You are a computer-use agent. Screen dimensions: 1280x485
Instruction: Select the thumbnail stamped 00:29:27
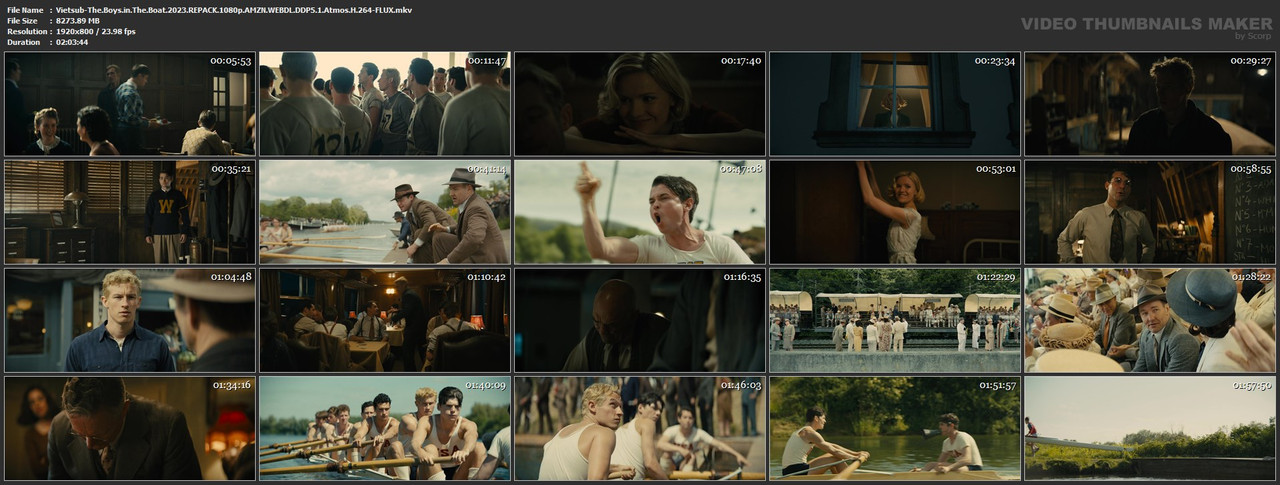coord(1150,104)
